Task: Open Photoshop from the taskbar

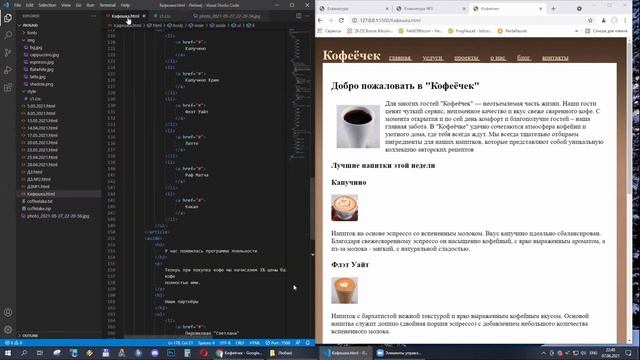Action: click(x=171, y=353)
